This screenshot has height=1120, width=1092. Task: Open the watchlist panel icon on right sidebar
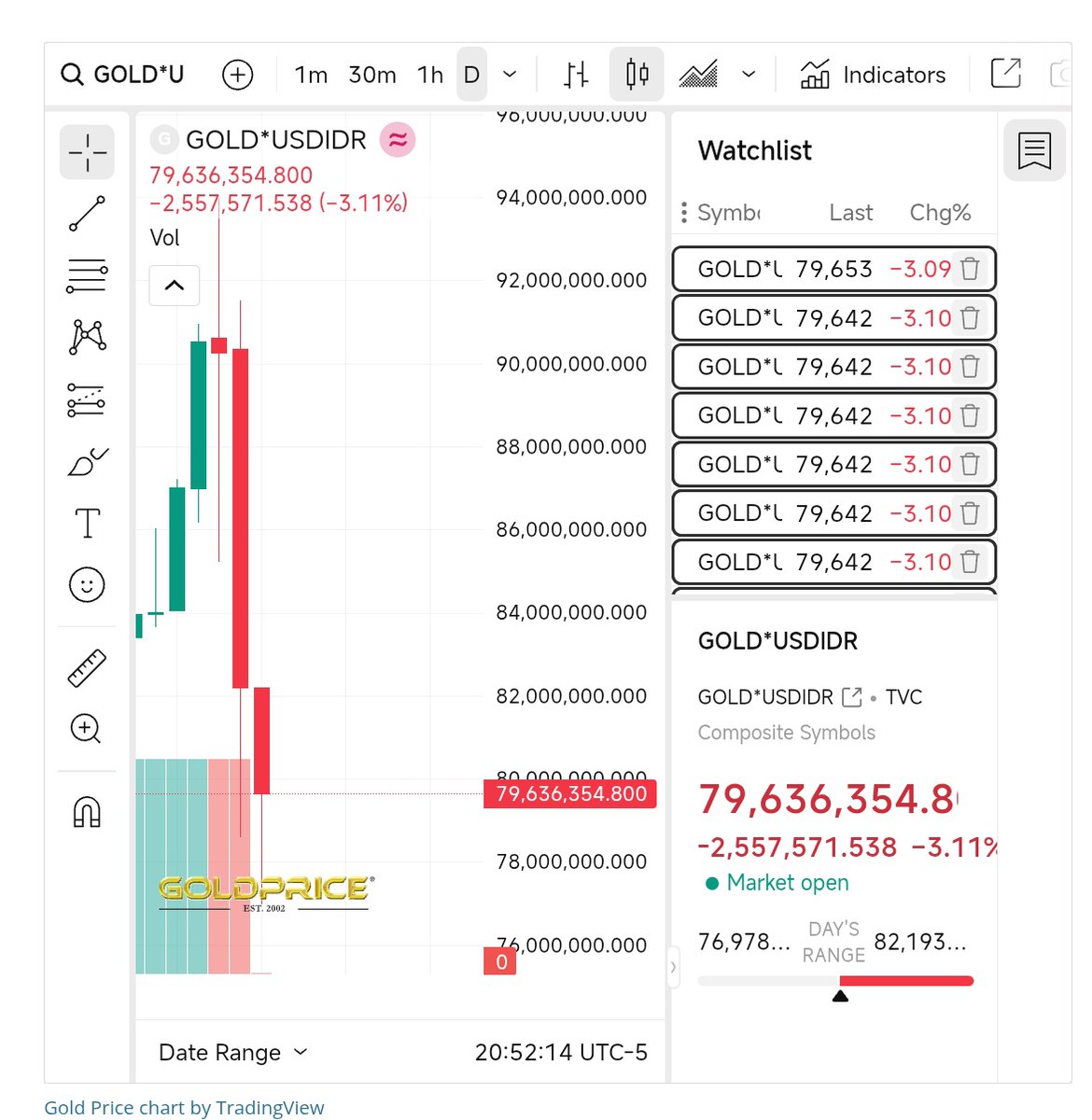point(1034,150)
